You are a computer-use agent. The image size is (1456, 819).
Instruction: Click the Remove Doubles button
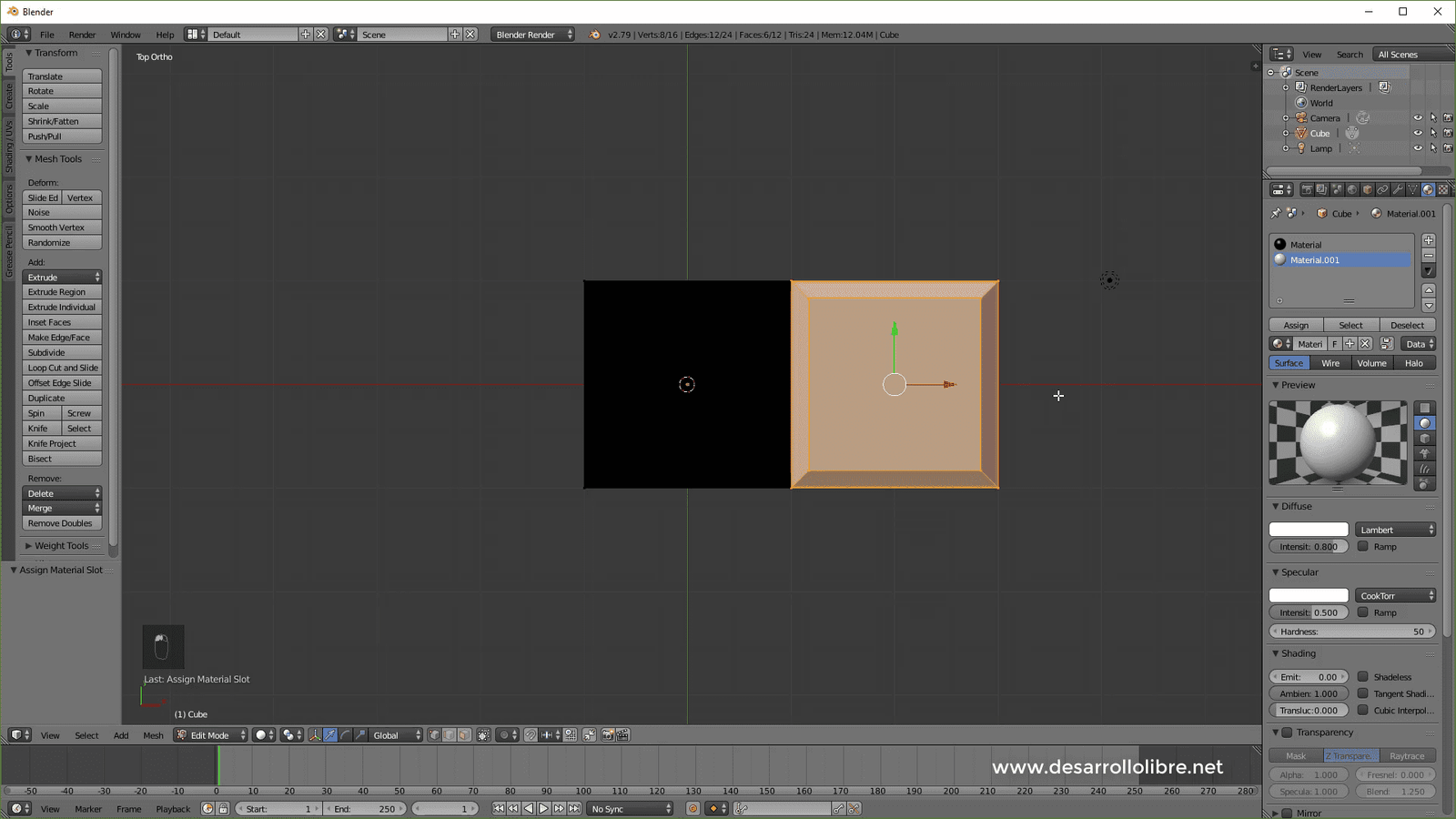62,523
